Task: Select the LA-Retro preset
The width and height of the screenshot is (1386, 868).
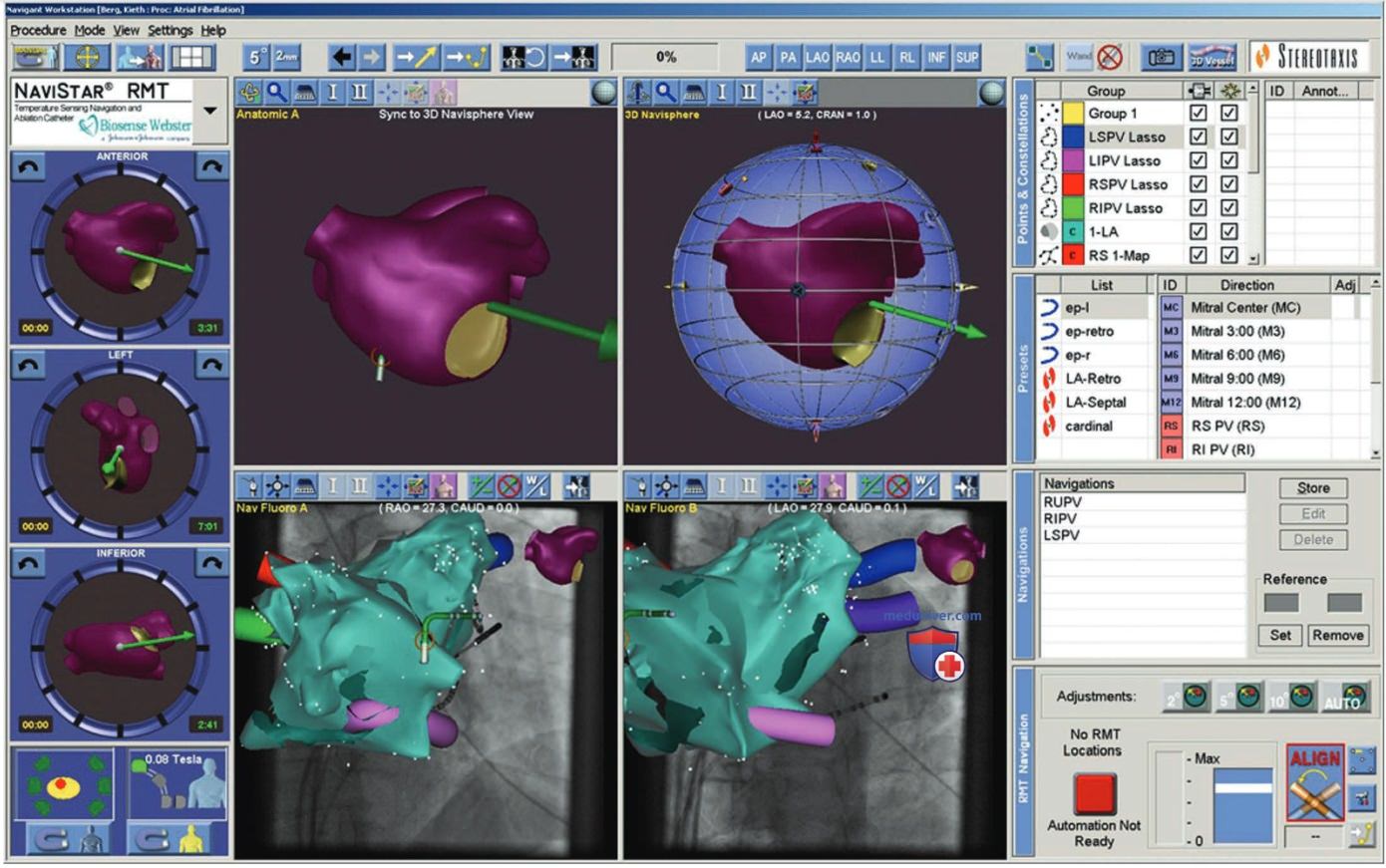Action: 1092,379
